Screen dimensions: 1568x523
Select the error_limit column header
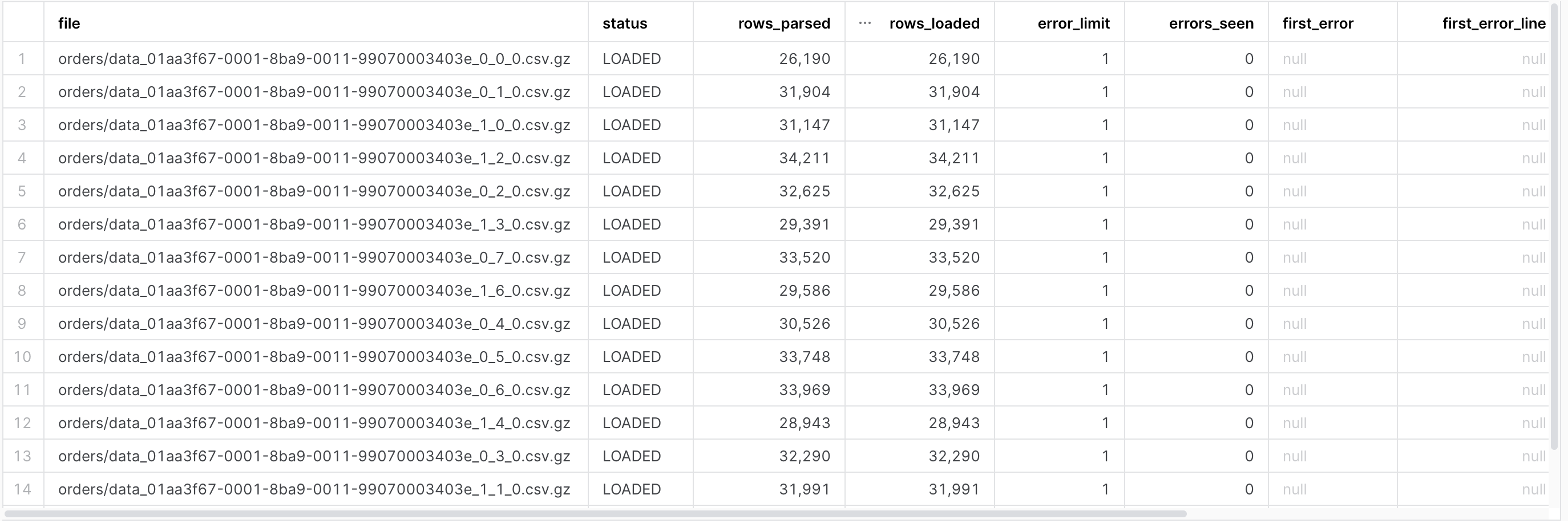[x=1073, y=23]
